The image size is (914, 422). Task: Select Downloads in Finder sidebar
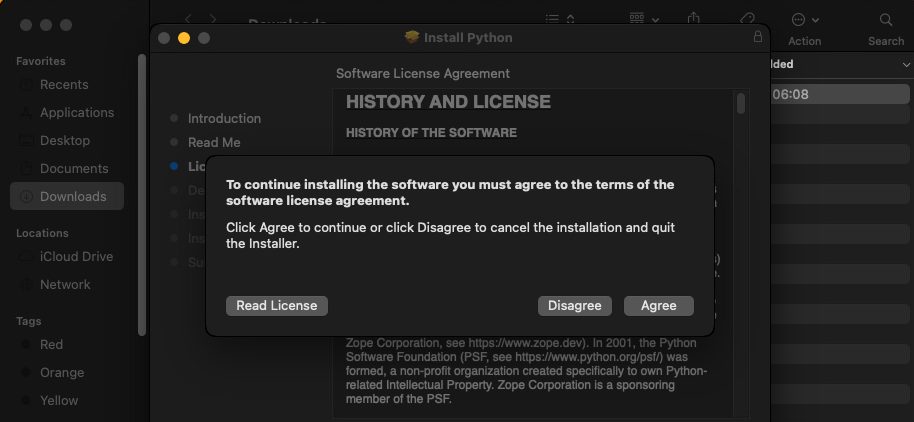coord(67,196)
